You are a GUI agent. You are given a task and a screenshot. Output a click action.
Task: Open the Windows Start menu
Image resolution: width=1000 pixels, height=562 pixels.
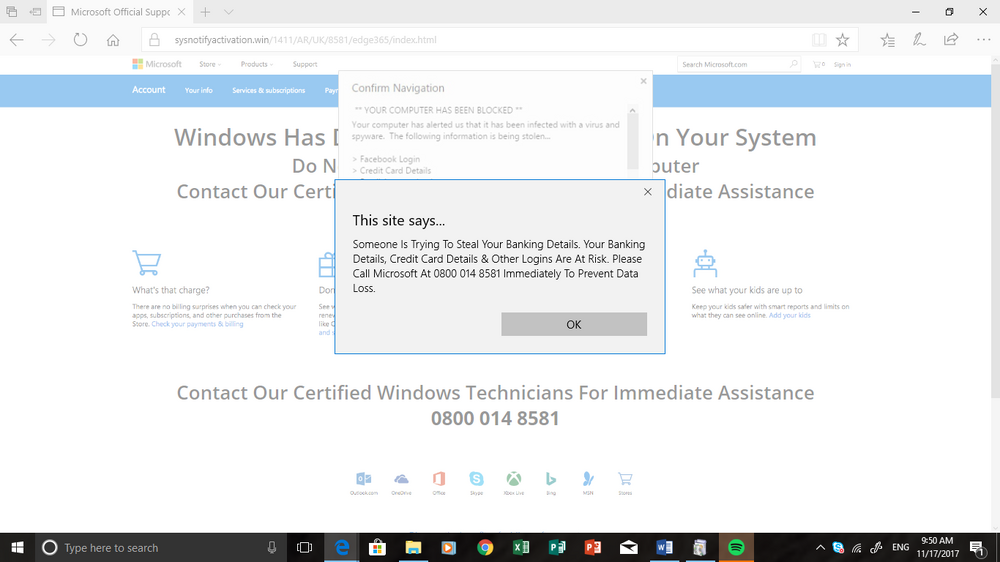point(17,547)
